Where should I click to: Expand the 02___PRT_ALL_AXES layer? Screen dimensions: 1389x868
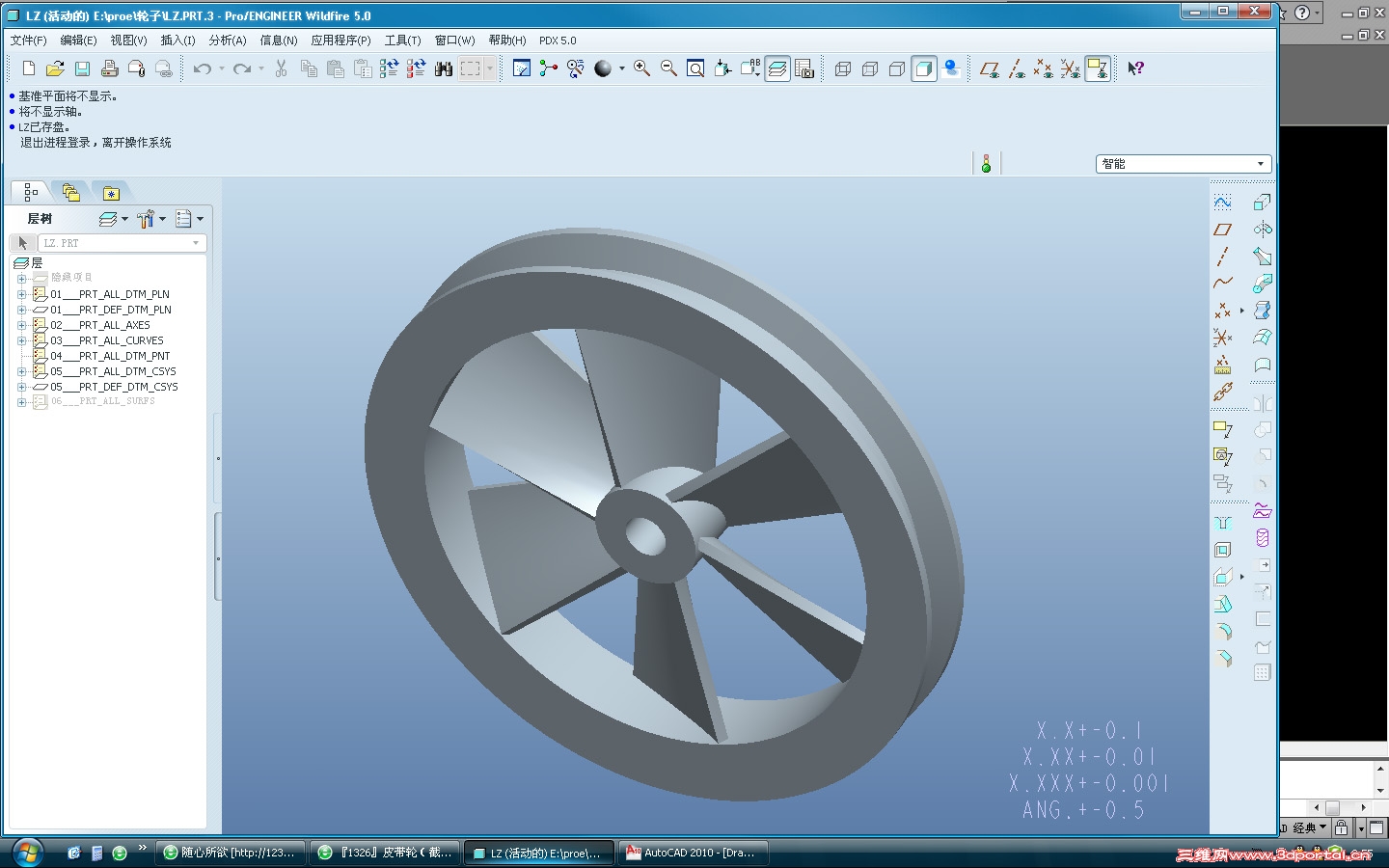(x=21, y=325)
